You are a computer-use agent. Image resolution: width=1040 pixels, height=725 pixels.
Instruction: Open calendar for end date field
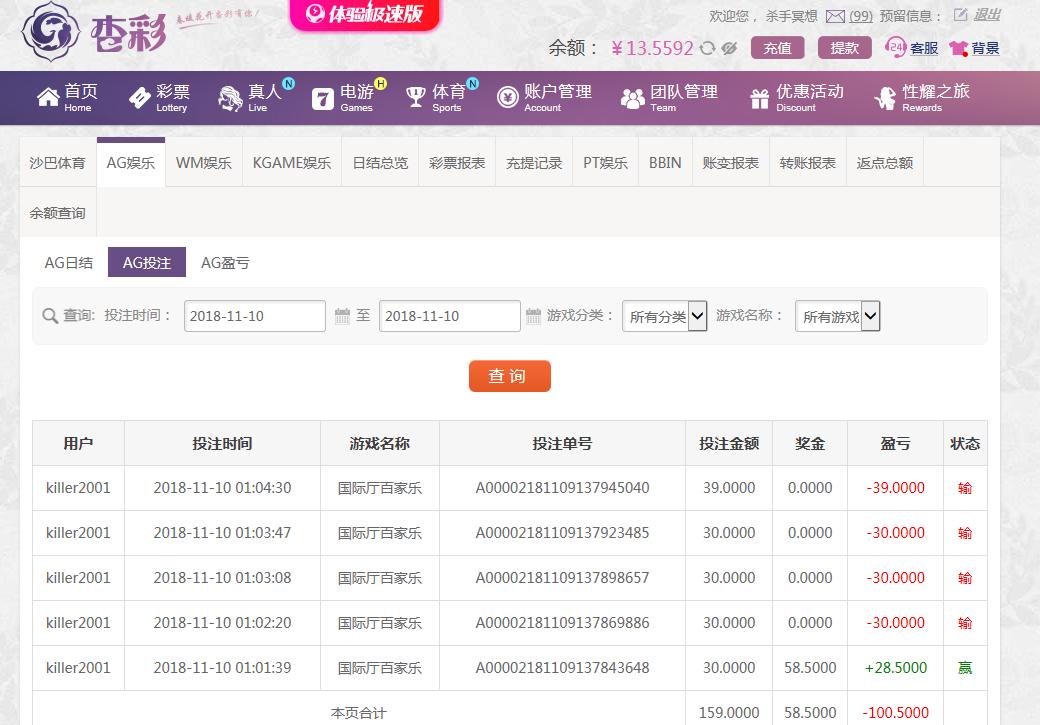tap(533, 316)
